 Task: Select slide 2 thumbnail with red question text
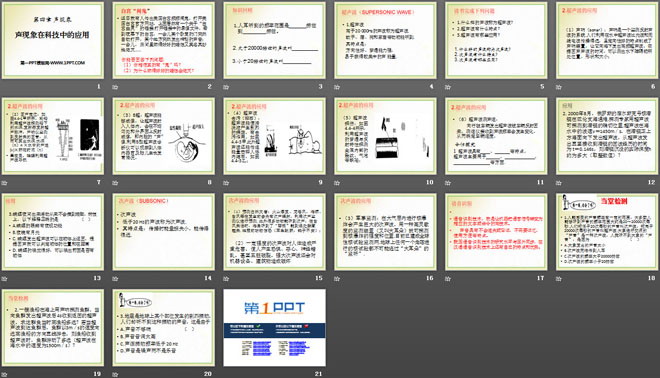(164, 40)
